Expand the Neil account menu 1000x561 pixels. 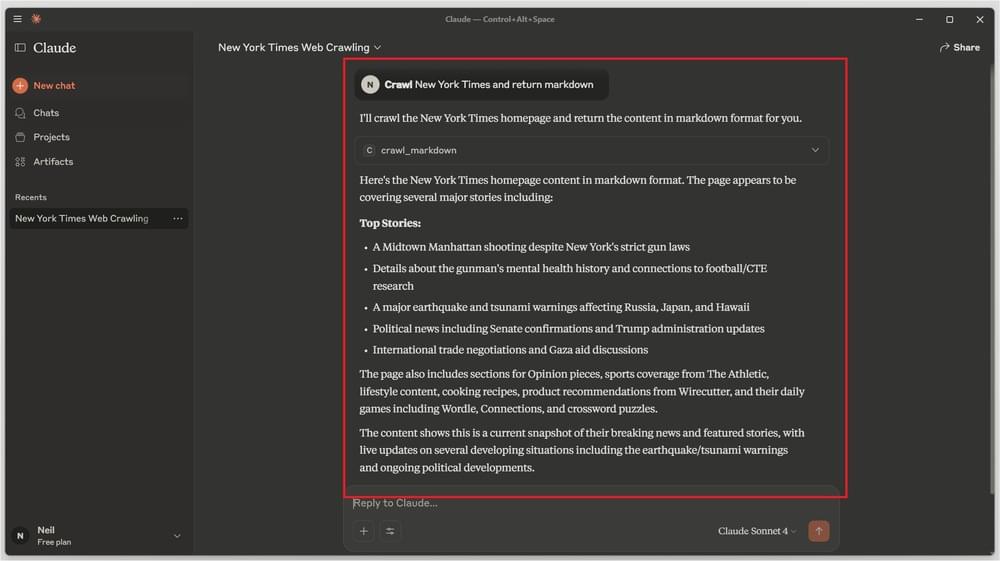coord(177,536)
